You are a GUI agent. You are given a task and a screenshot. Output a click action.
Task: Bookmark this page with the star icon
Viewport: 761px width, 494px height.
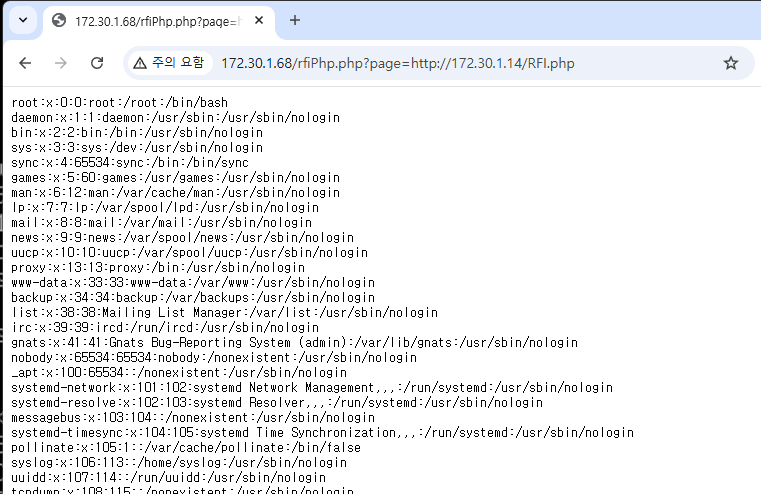coord(730,63)
